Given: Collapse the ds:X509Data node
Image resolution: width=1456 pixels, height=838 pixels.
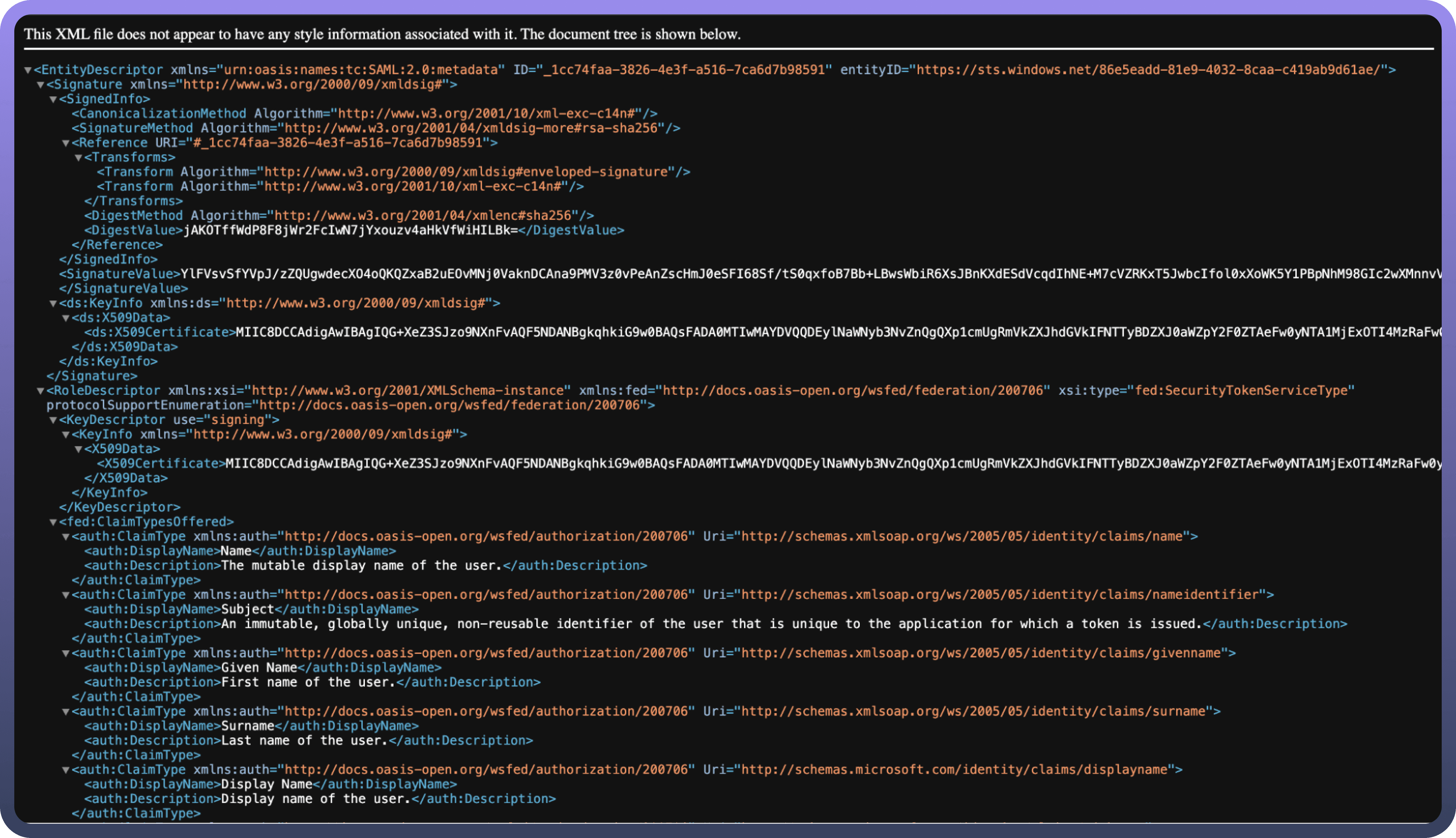Looking at the screenshot, I should pos(66,318).
